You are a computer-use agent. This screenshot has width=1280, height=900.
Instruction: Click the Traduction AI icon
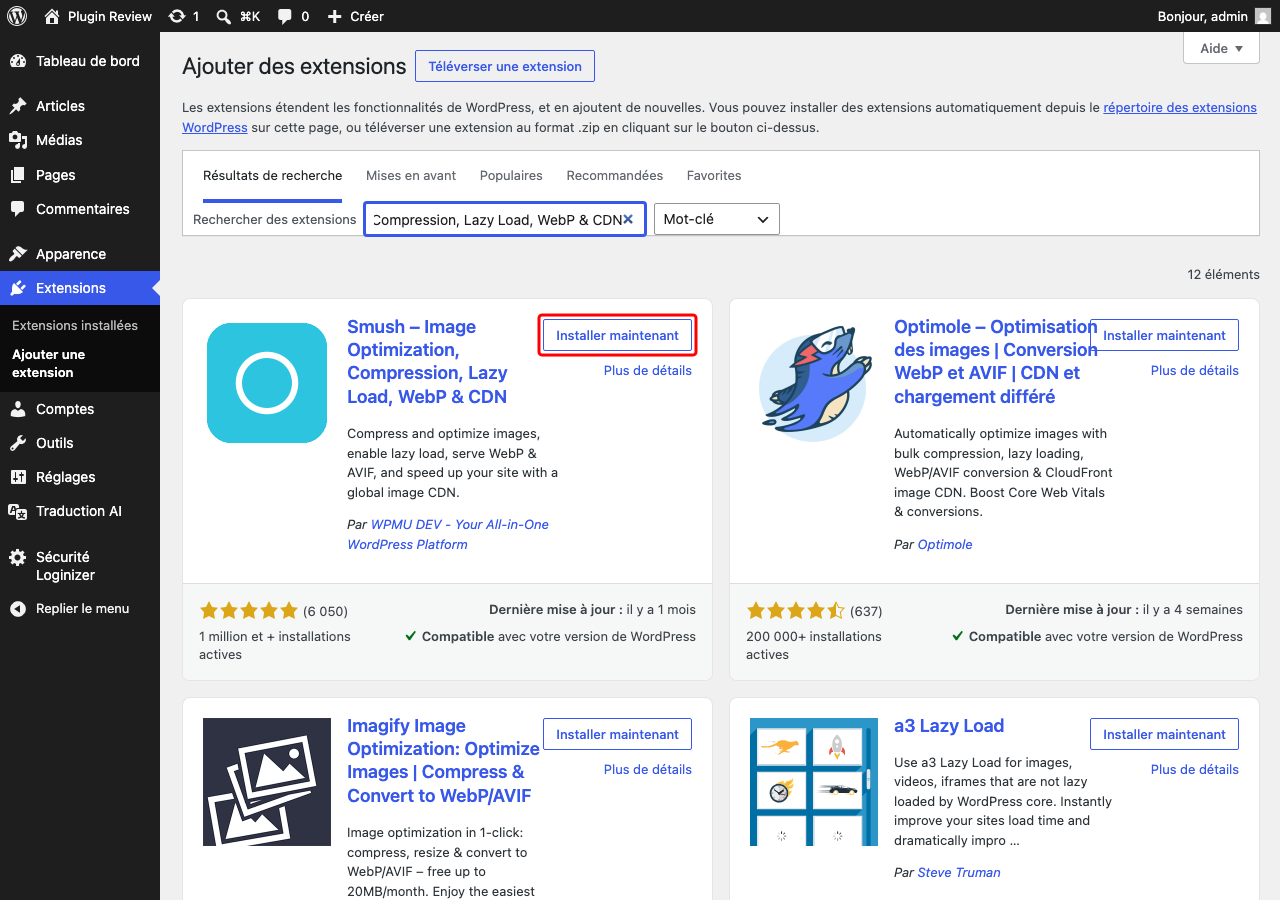[x=18, y=511]
